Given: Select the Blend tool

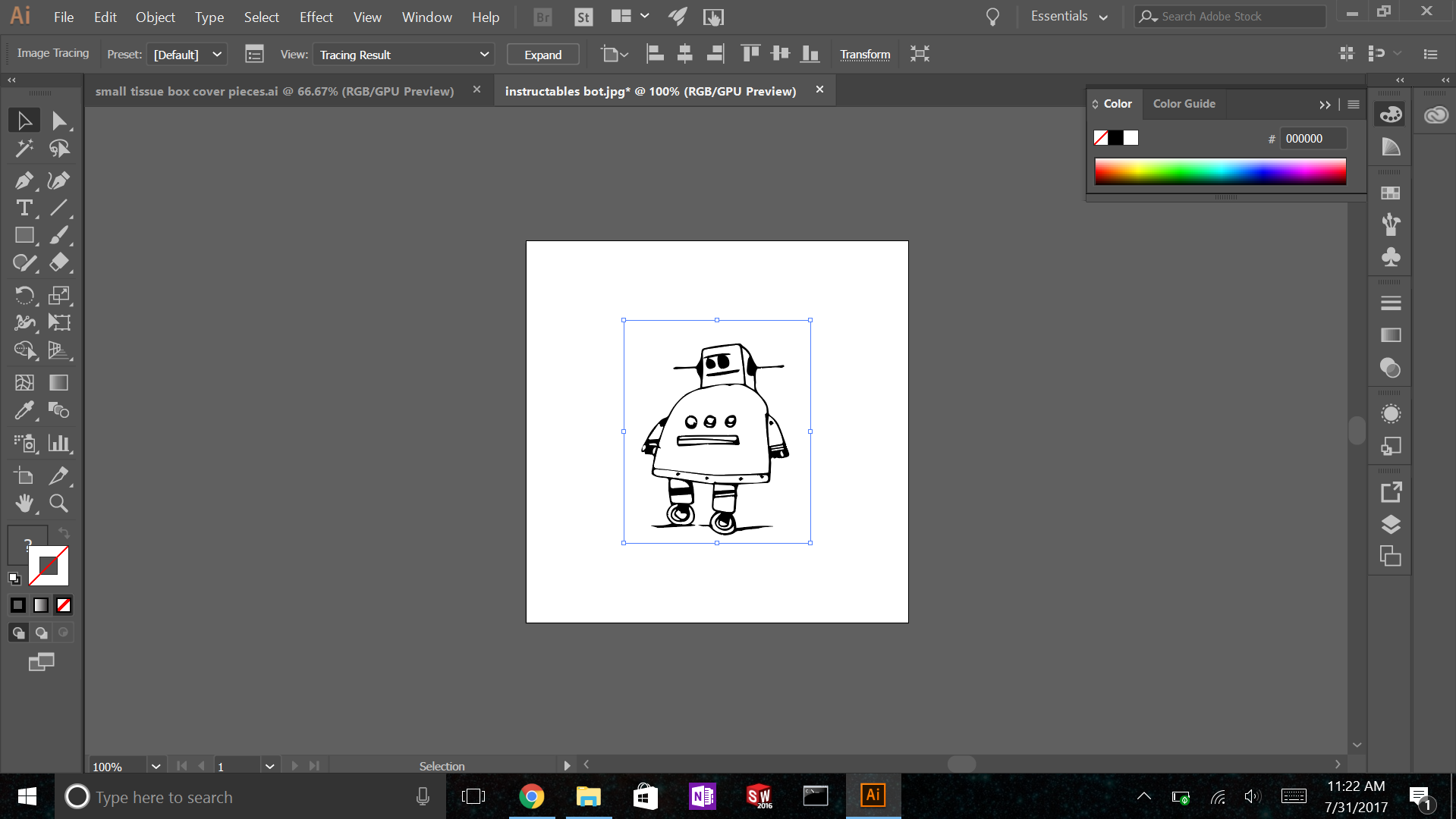Looking at the screenshot, I should [x=59, y=410].
